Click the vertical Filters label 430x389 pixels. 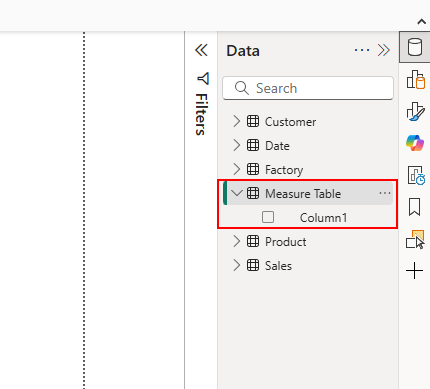tap(201, 115)
